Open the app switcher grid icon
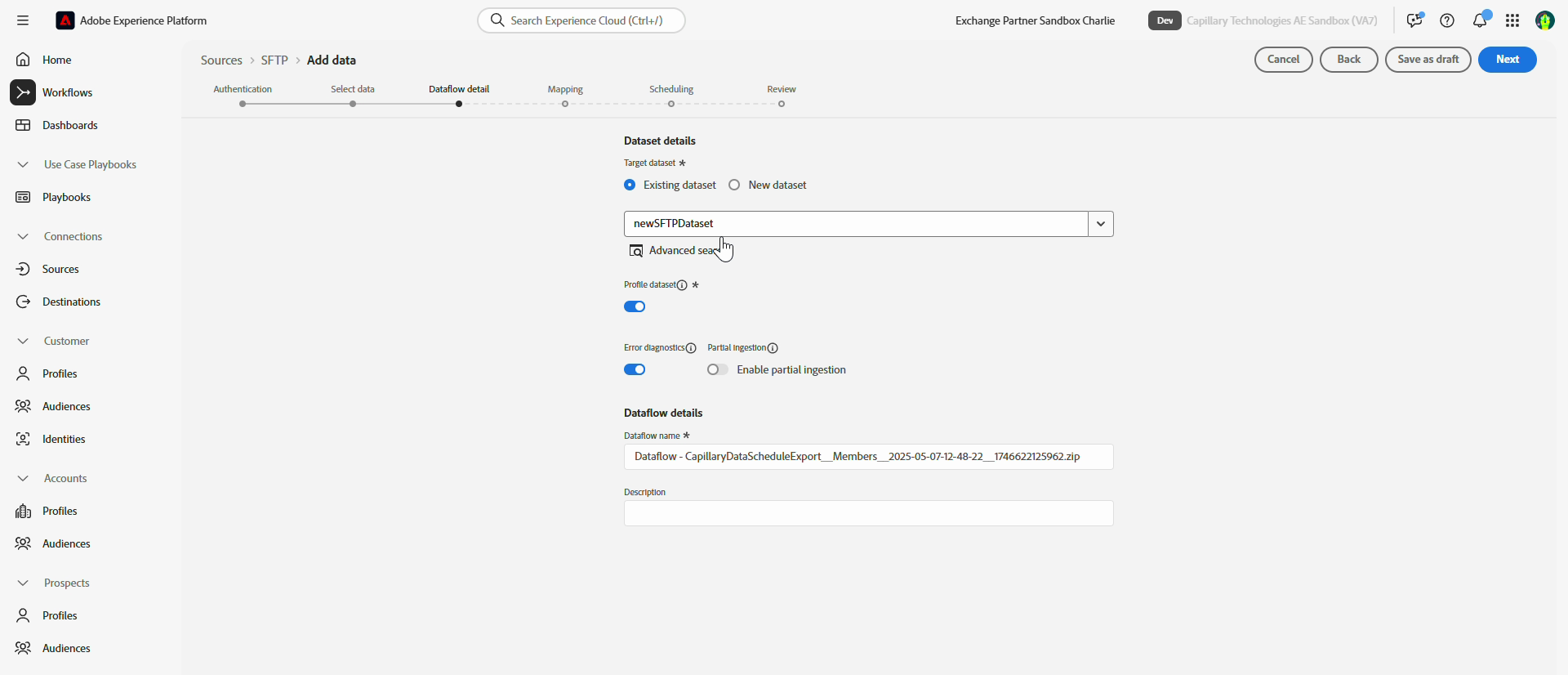 pyautogui.click(x=1512, y=20)
